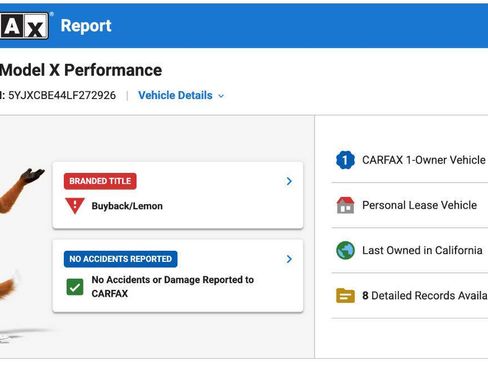Screen dimensions: 488x366
Task: Select the Personal Lease Vehicle row
Action: 410,205
